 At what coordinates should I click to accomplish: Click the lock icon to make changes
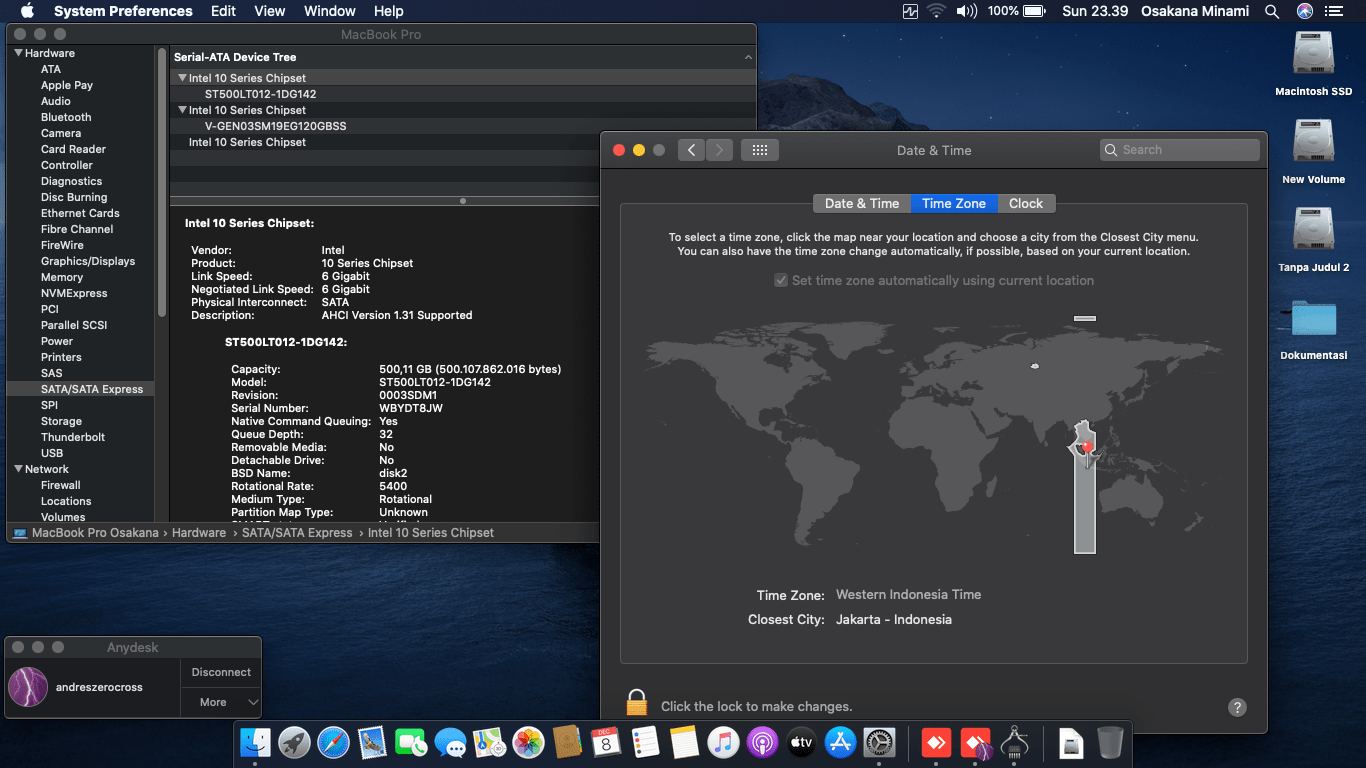pyautogui.click(x=637, y=706)
